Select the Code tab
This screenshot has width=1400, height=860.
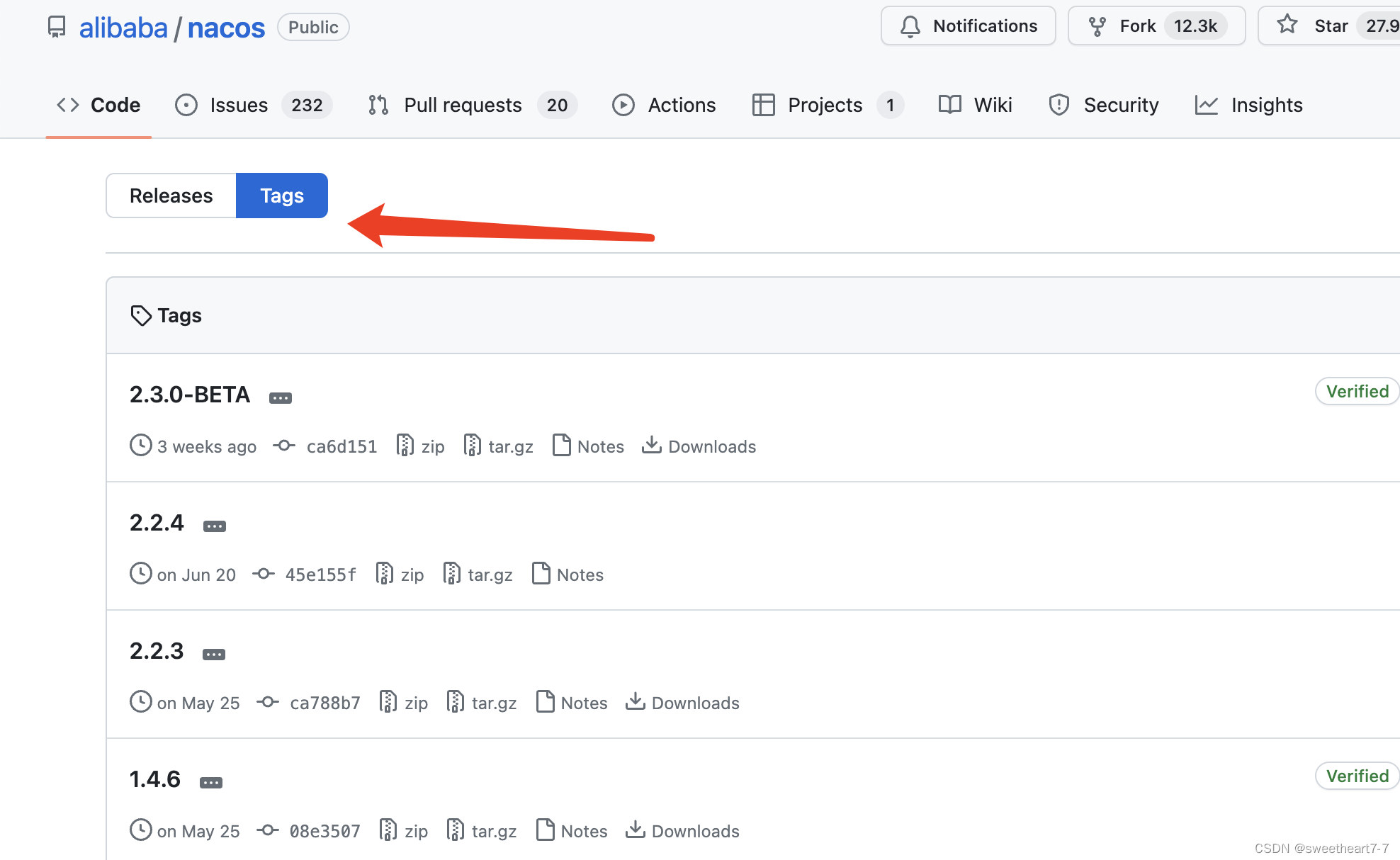[x=98, y=105]
